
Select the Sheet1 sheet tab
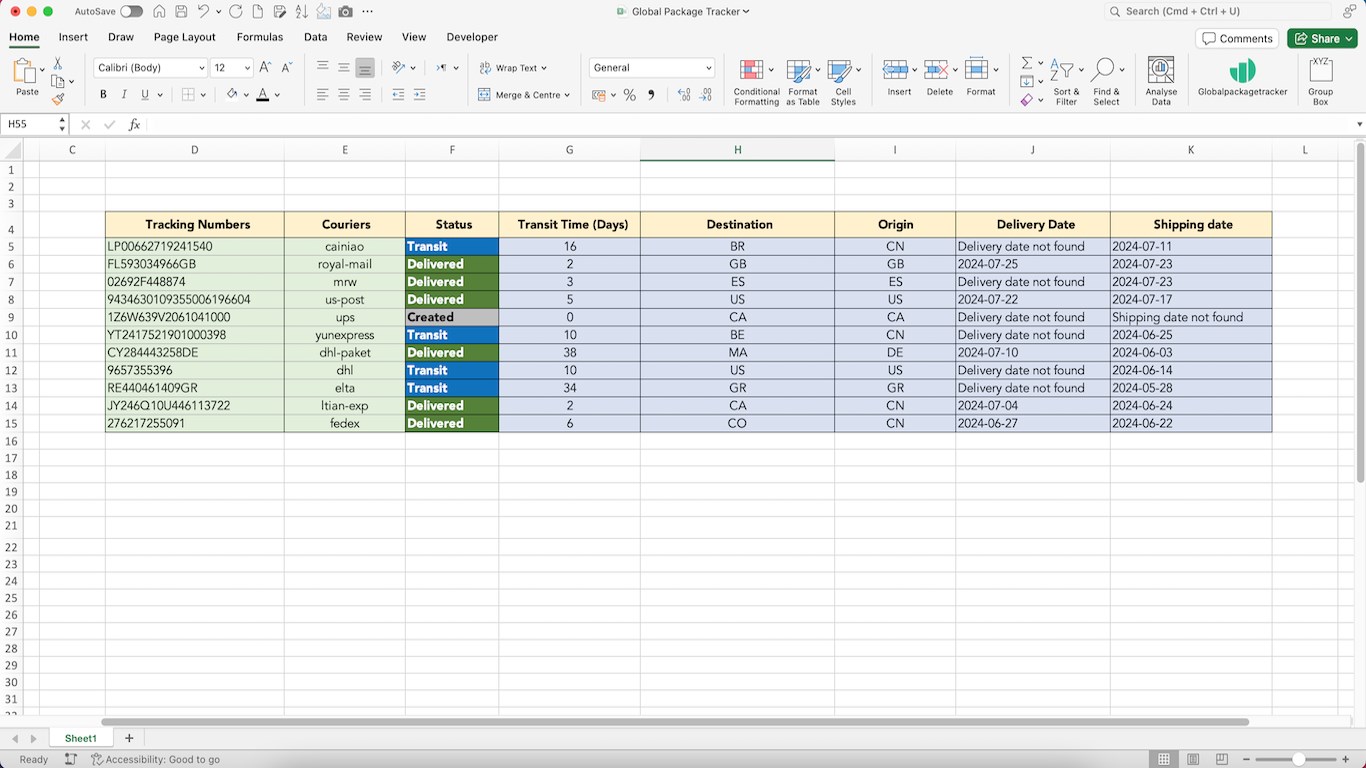coord(81,738)
